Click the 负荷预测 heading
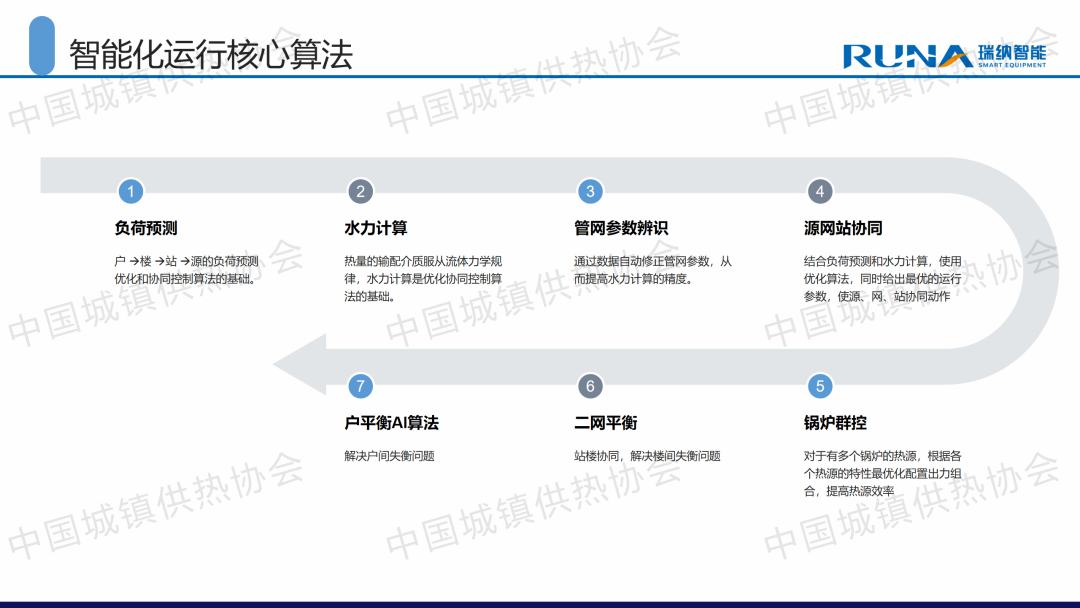1080x608 pixels. coord(146,228)
